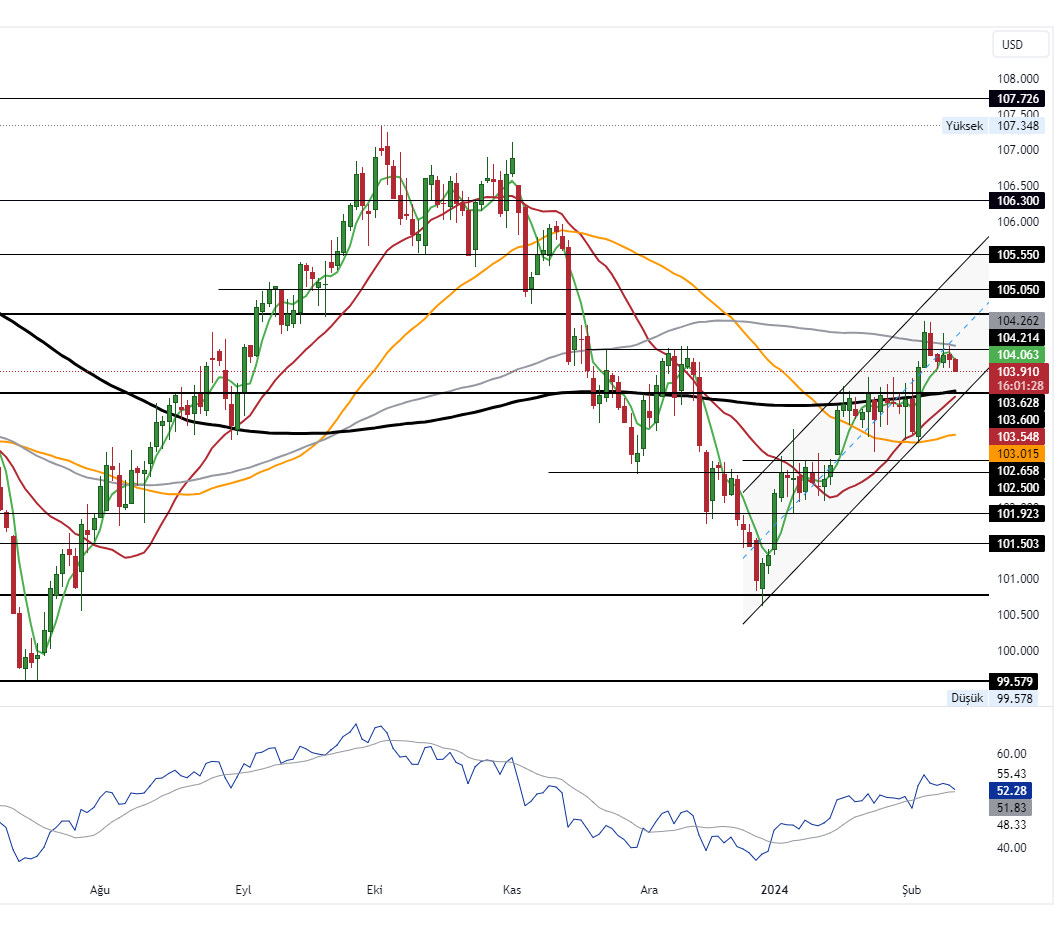This screenshot has width=1063, height=939.
Task: Click the USD currency button
Action: (x=1018, y=44)
